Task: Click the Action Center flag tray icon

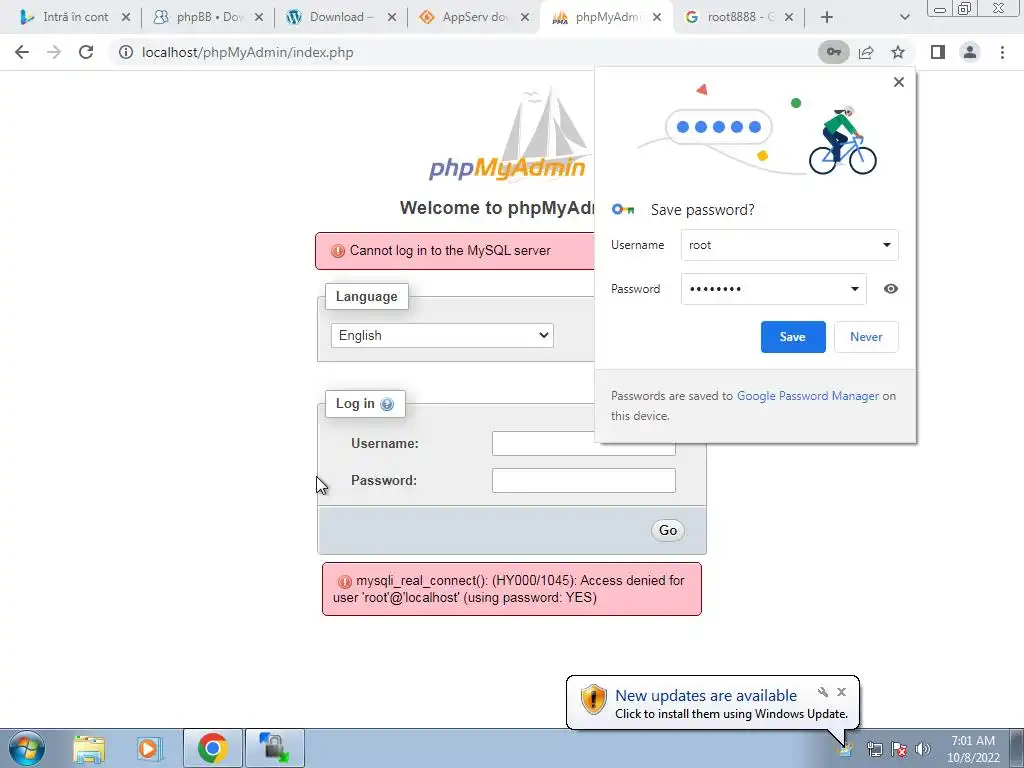Action: click(899, 749)
